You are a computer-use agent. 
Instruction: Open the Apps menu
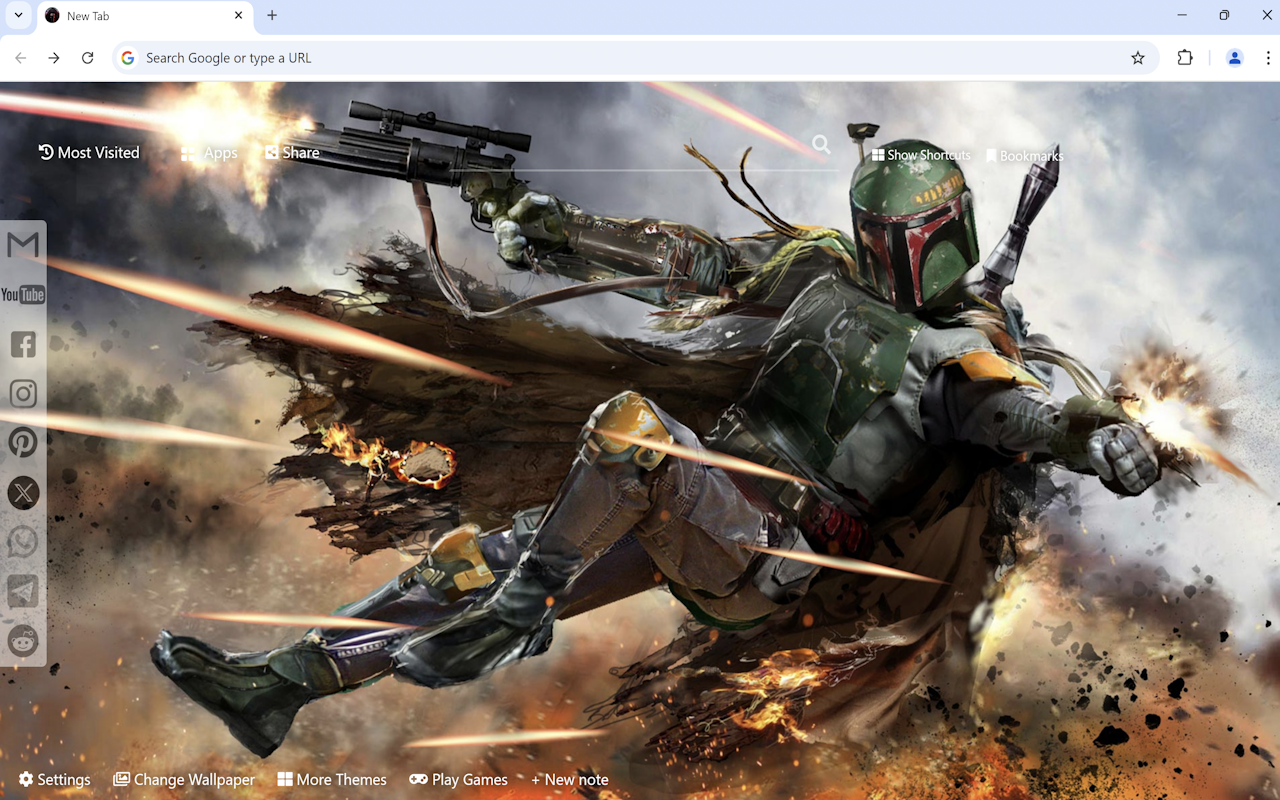209,153
